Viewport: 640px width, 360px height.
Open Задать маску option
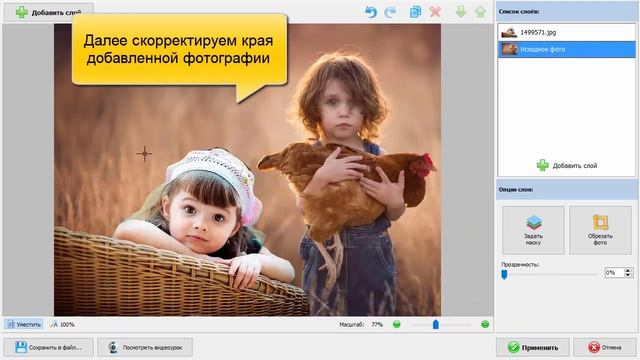[533, 230]
